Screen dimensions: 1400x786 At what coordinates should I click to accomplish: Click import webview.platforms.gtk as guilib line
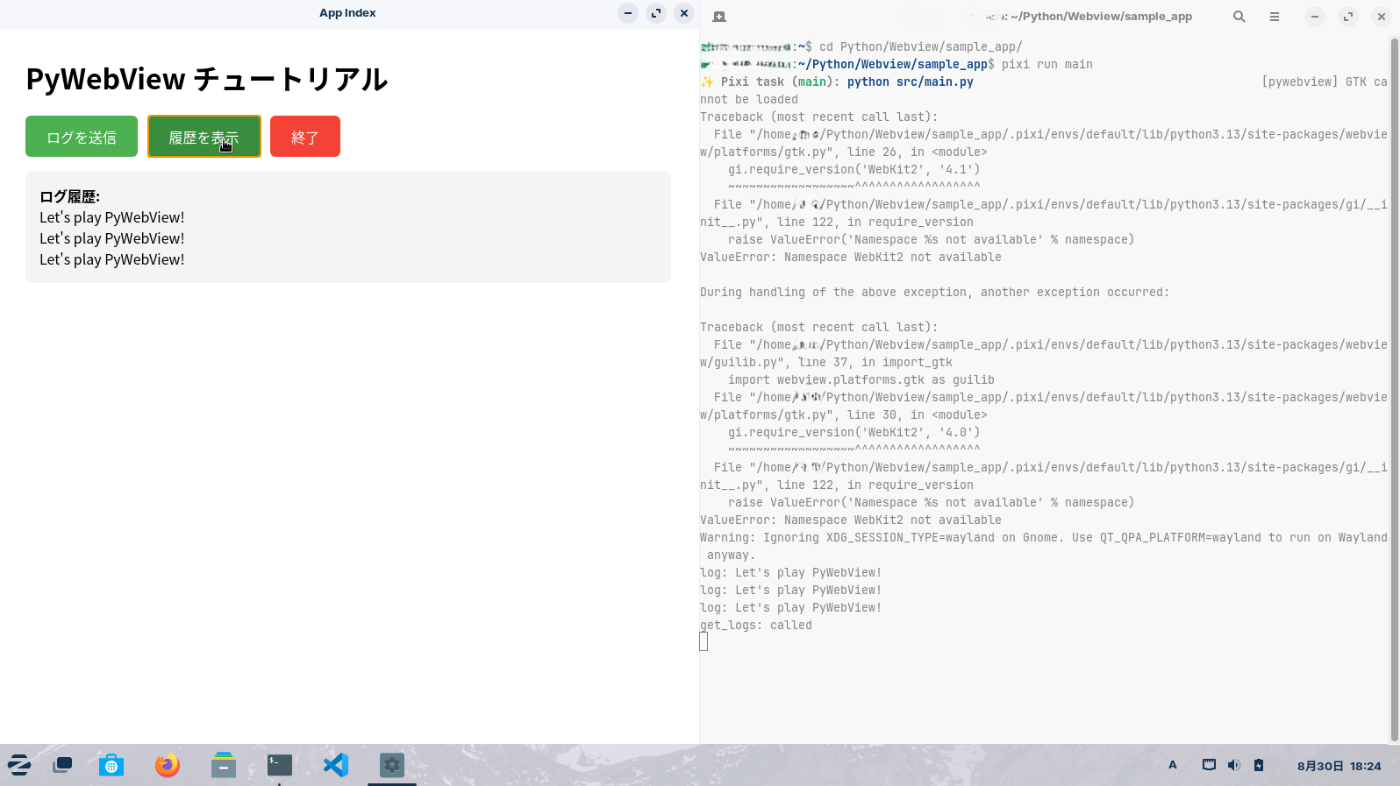click(x=861, y=380)
